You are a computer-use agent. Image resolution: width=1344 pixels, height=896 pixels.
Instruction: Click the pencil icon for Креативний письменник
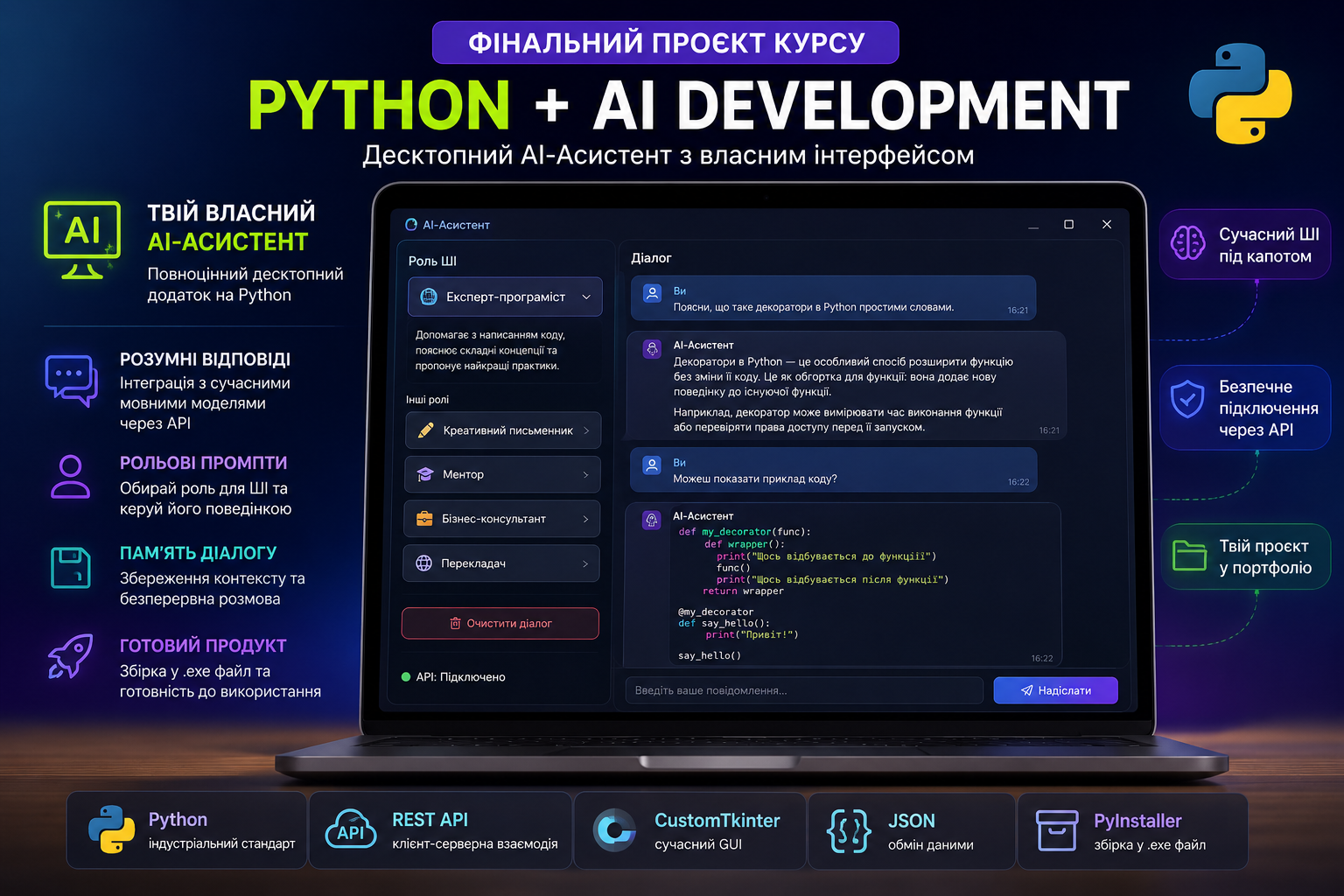tap(425, 430)
